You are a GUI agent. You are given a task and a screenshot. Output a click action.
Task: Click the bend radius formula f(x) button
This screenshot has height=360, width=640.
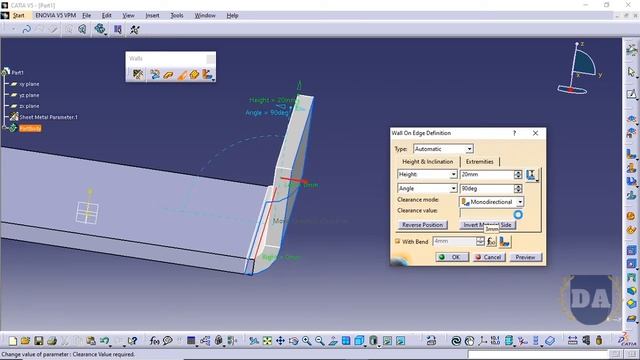[x=491, y=242]
